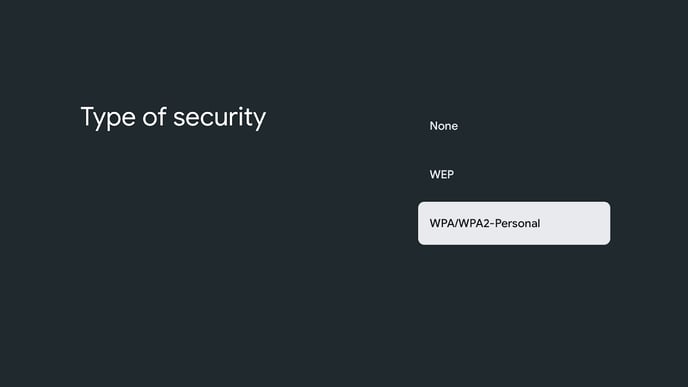This screenshot has width=688, height=387.
Task: Select the highlighted WPA/WPA2-Personal option
Action: click(x=514, y=223)
